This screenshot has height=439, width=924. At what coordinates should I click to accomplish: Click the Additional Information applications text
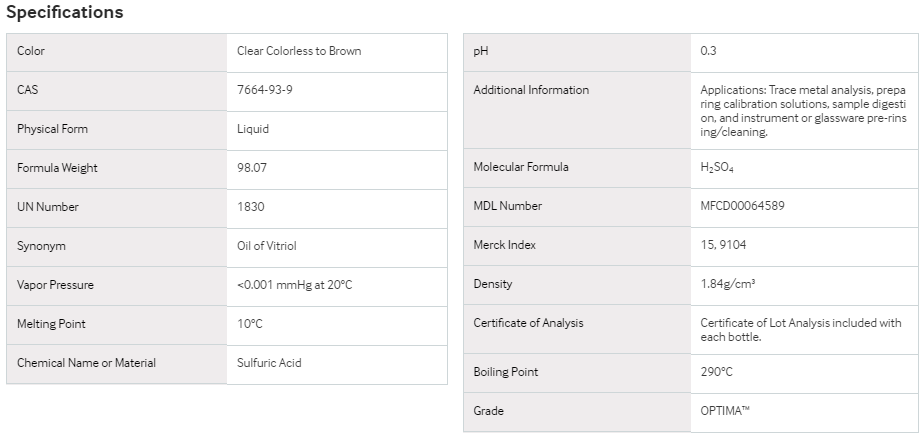(x=803, y=111)
